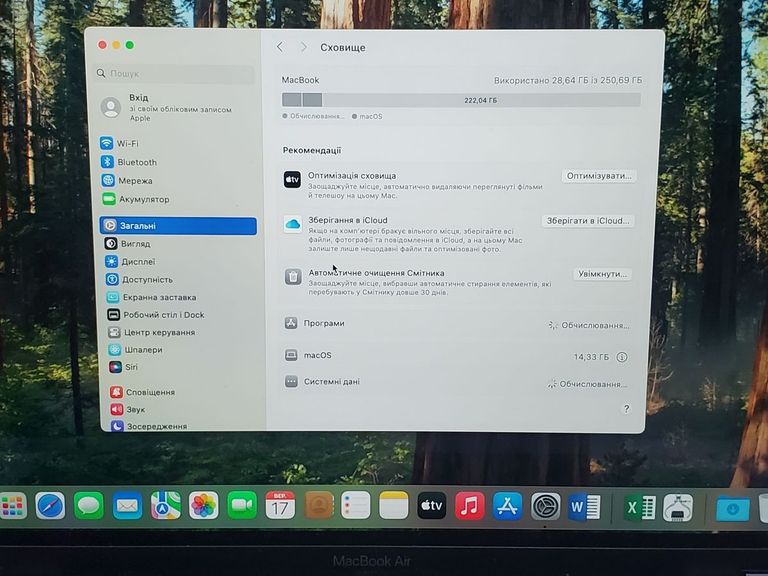The image size is (768, 576).
Task: Open Siri settings in sidebar
Action: click(x=123, y=367)
